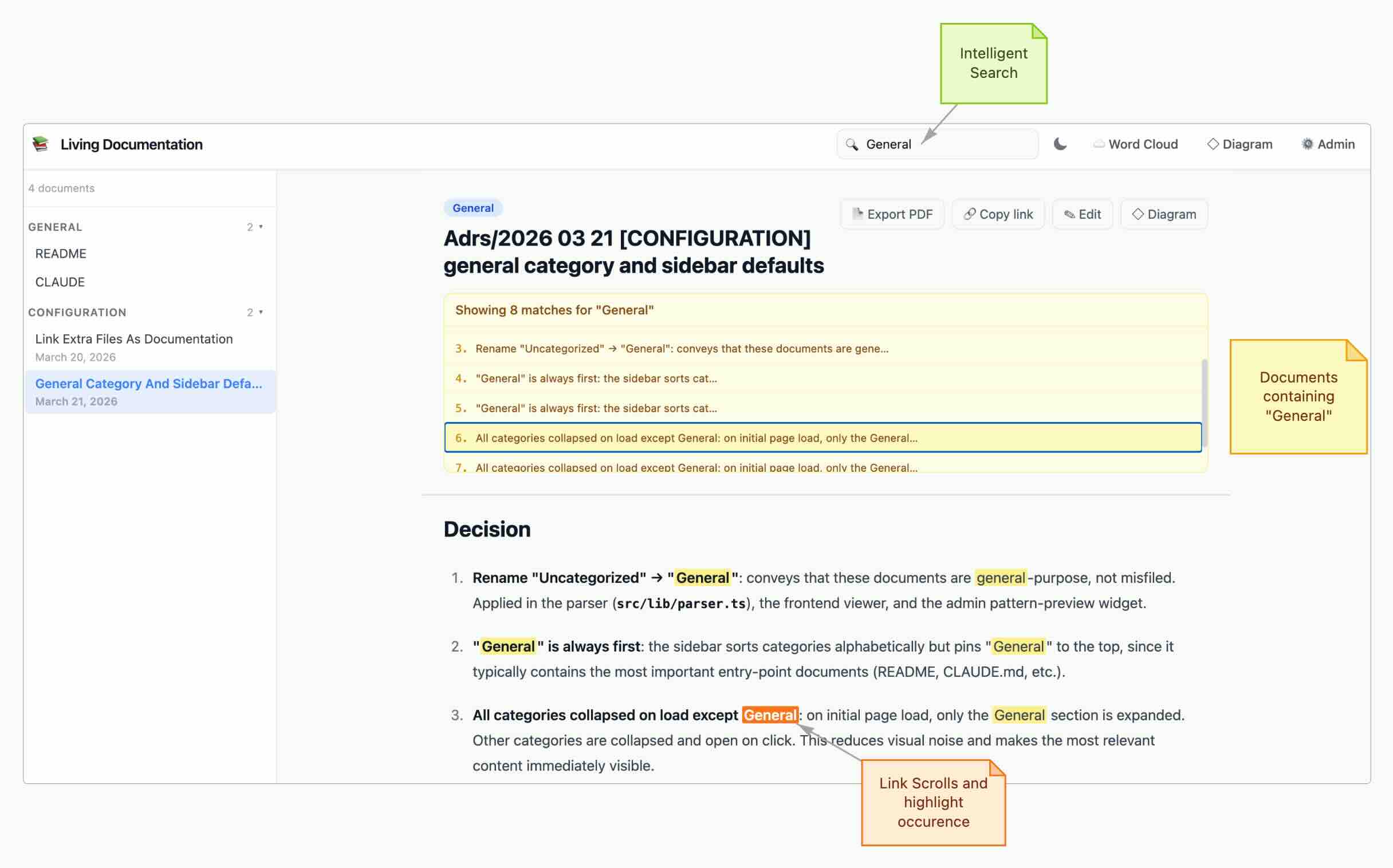Click the search matches list scrollbar
This screenshot has width=1393, height=868.
[1204, 402]
